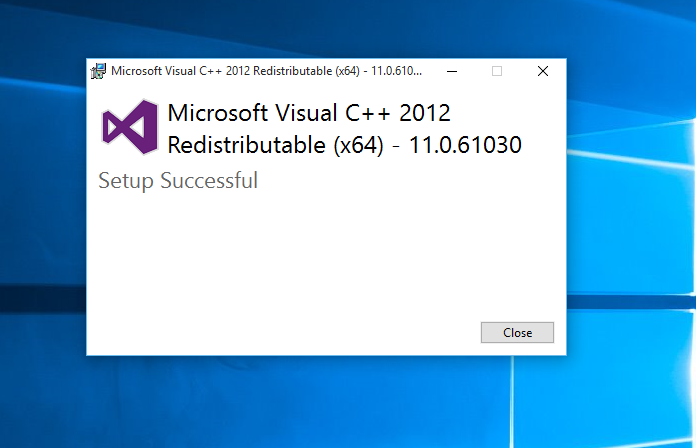696x448 pixels.
Task: Click the Close button in the setup dialog
Action: [x=517, y=333]
